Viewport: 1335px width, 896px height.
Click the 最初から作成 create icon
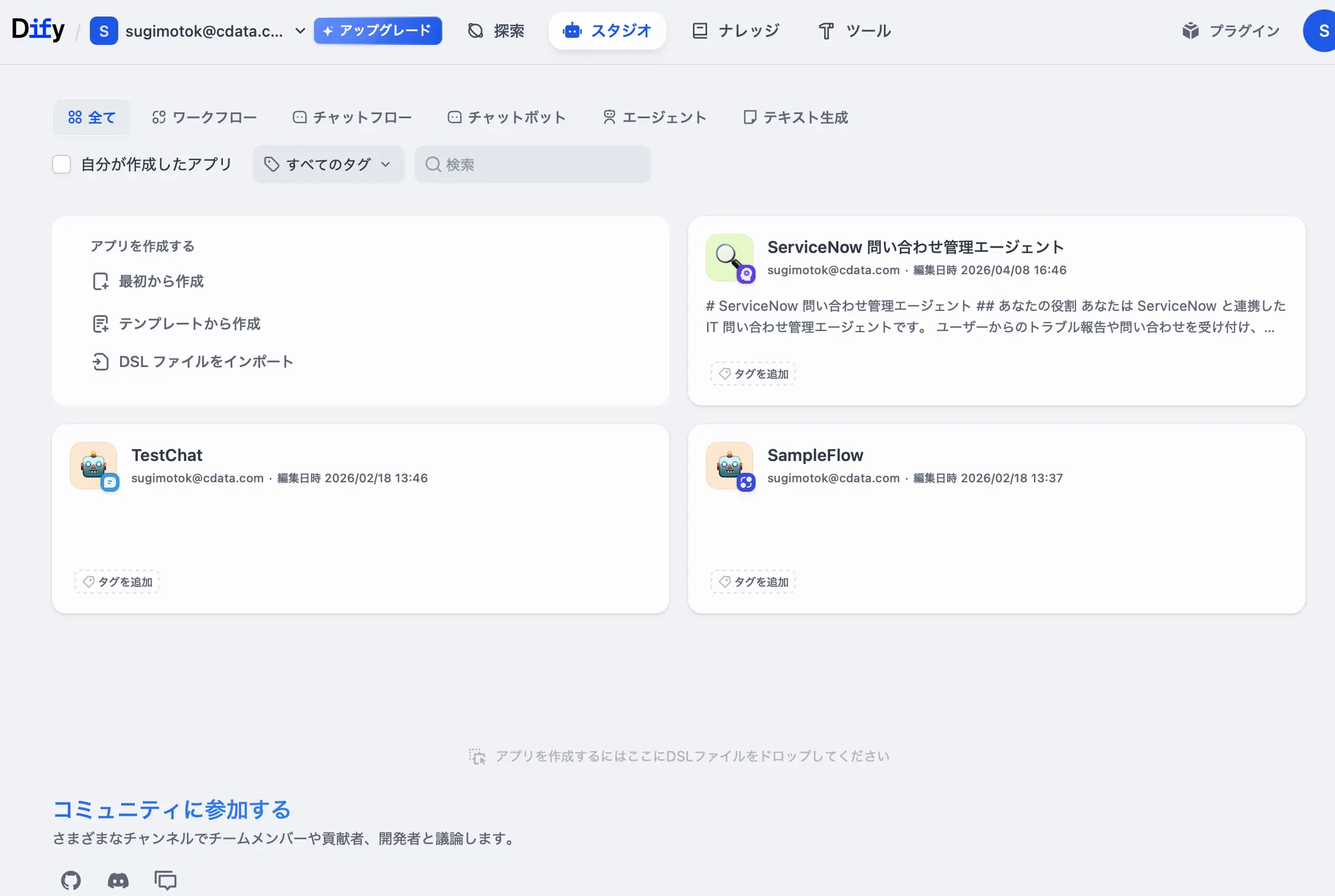point(101,281)
